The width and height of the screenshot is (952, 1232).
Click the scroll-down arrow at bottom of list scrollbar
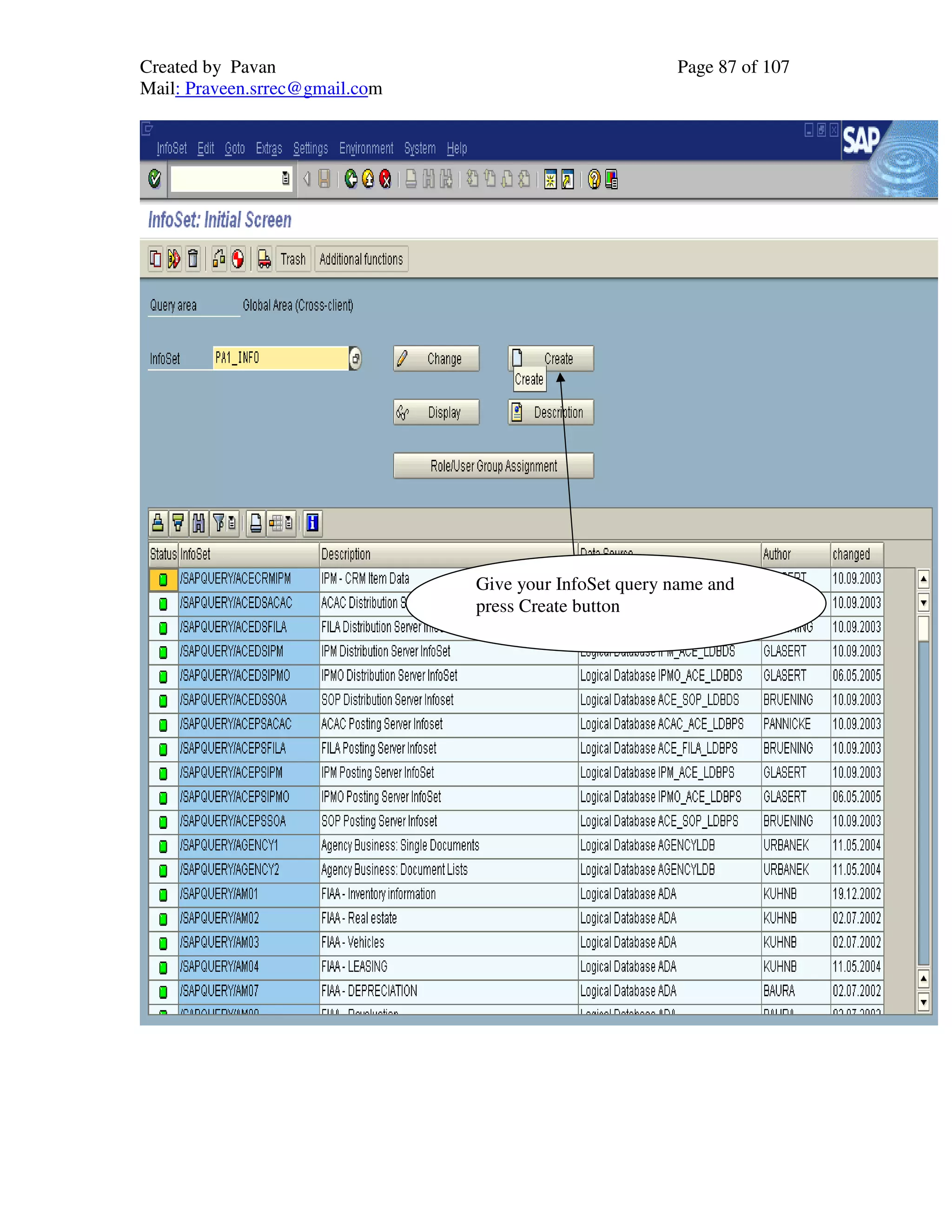923,1002
